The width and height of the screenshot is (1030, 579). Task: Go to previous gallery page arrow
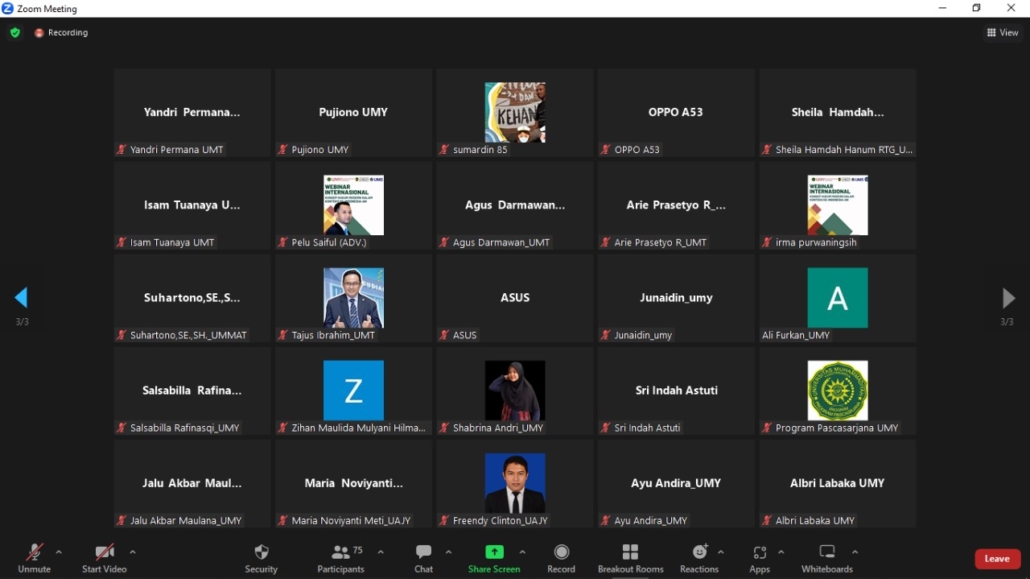[21, 298]
